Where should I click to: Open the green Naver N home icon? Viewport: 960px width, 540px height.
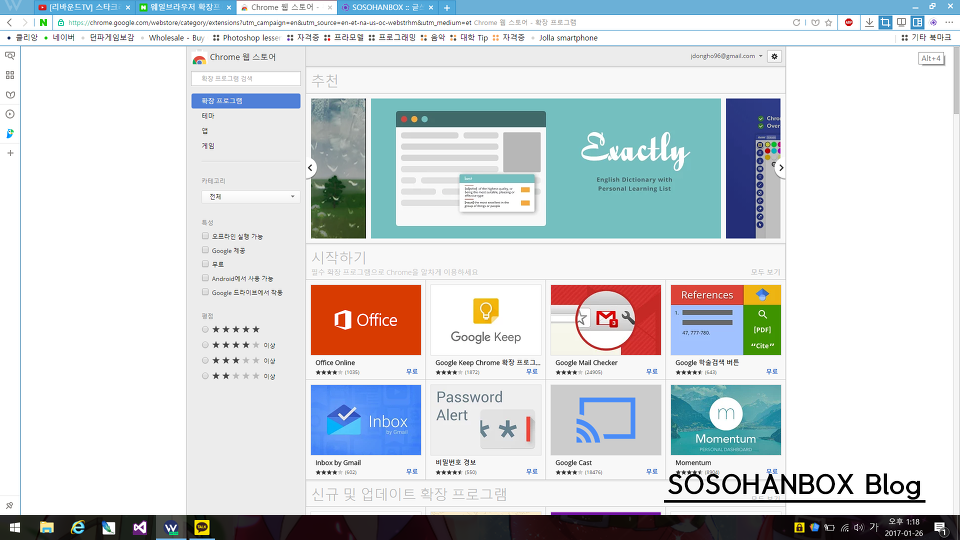(43, 23)
